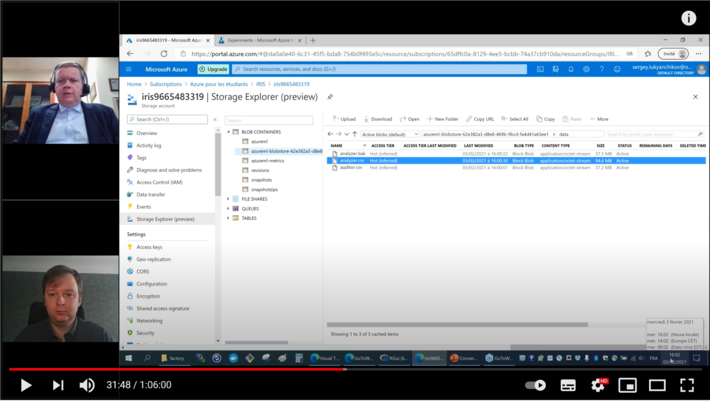Image resolution: width=710 pixels, height=401 pixels.
Task: Collapse the resource menu sidebar
Action: click(215, 119)
